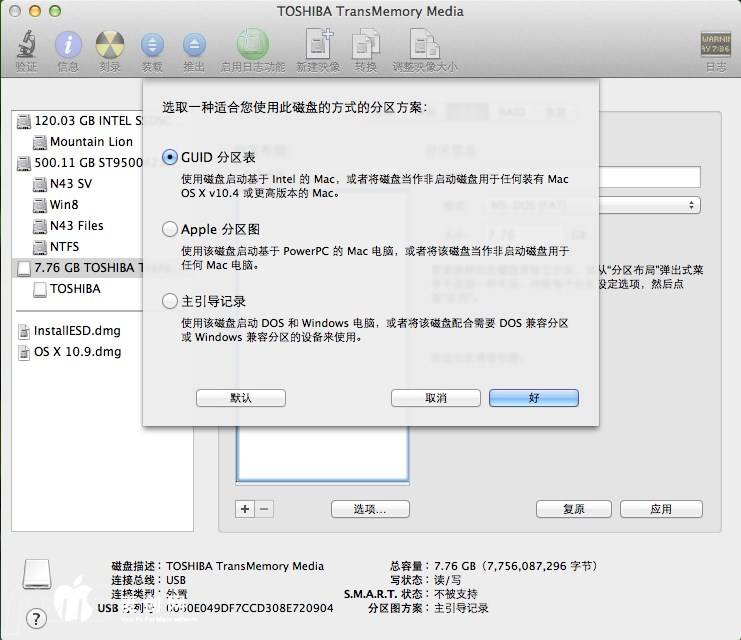Click the 好 (OK) button
Image resolution: width=741 pixels, height=640 pixels.
coord(533,398)
